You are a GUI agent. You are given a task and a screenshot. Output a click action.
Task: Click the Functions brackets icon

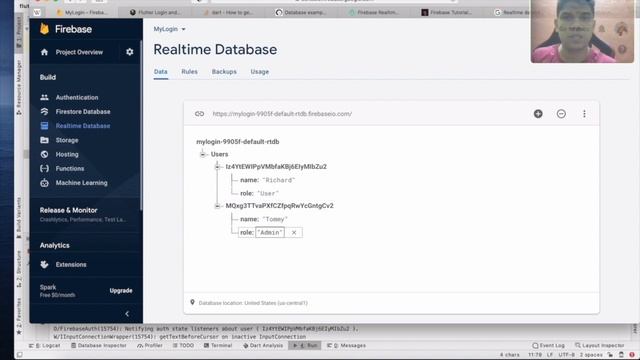pos(44,168)
